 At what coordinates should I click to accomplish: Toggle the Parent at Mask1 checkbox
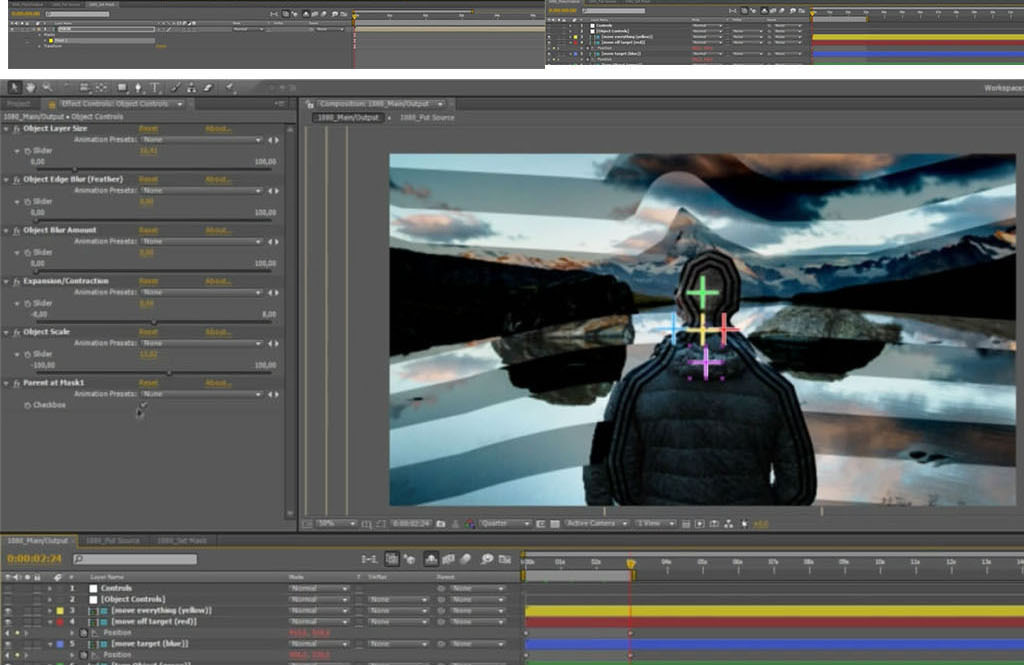[142, 405]
